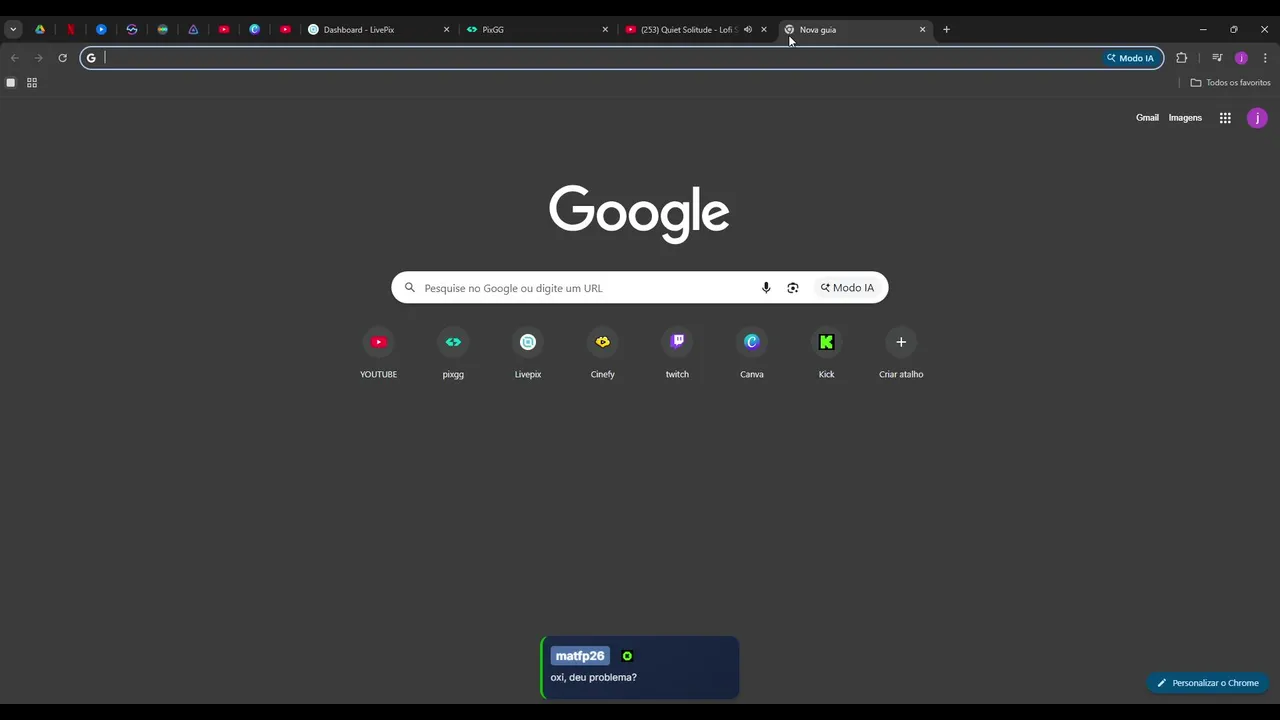Open the twitch shortcut
The image size is (1280, 720).
[x=677, y=355]
